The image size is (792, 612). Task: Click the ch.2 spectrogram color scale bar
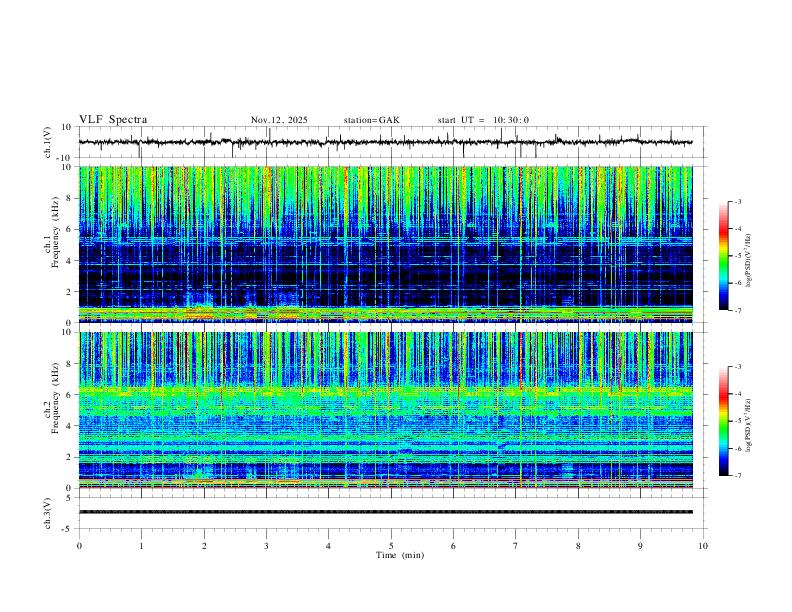[723, 421]
